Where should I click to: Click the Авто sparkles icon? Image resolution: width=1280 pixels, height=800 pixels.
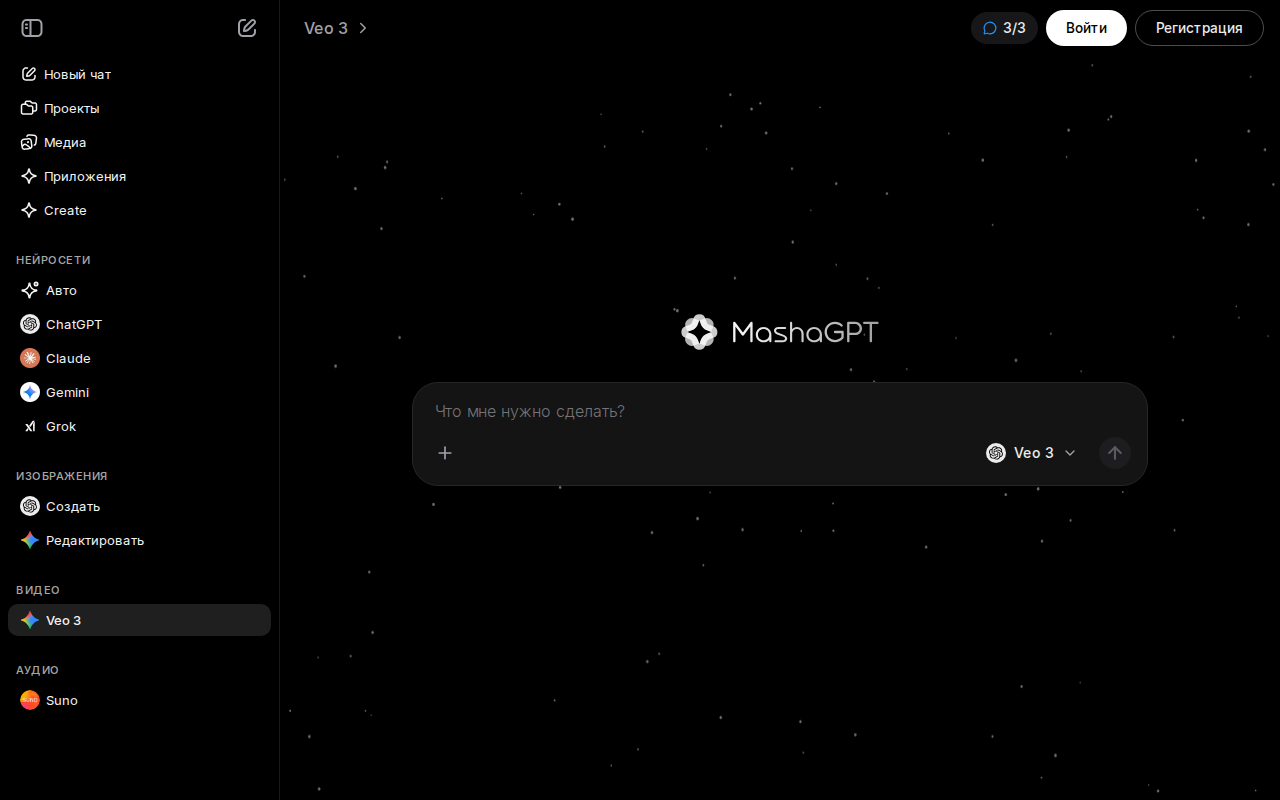[30, 290]
